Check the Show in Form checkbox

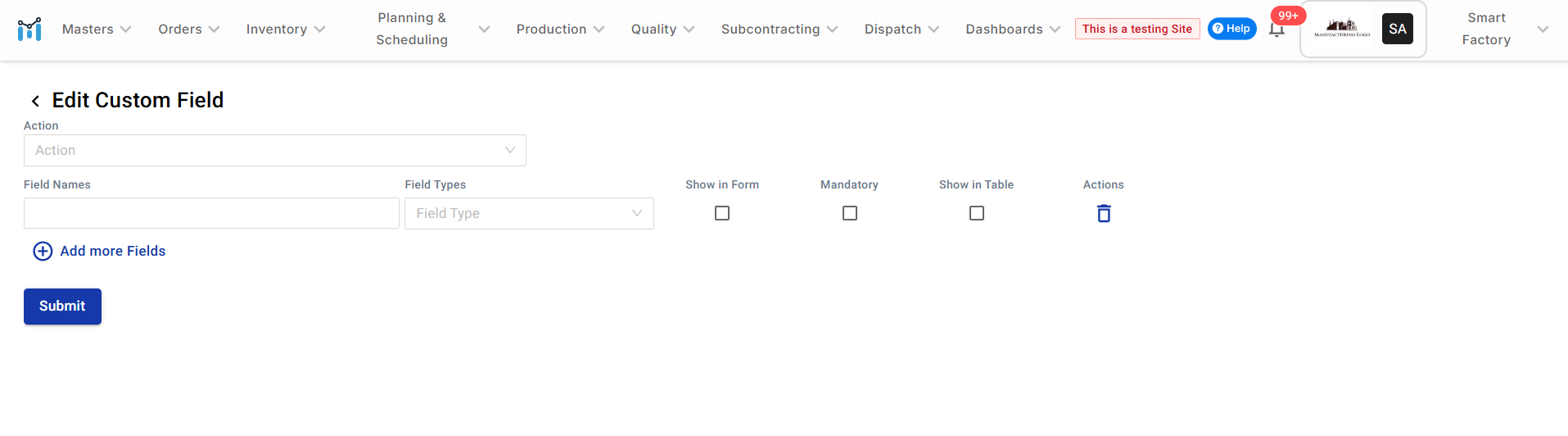[722, 213]
